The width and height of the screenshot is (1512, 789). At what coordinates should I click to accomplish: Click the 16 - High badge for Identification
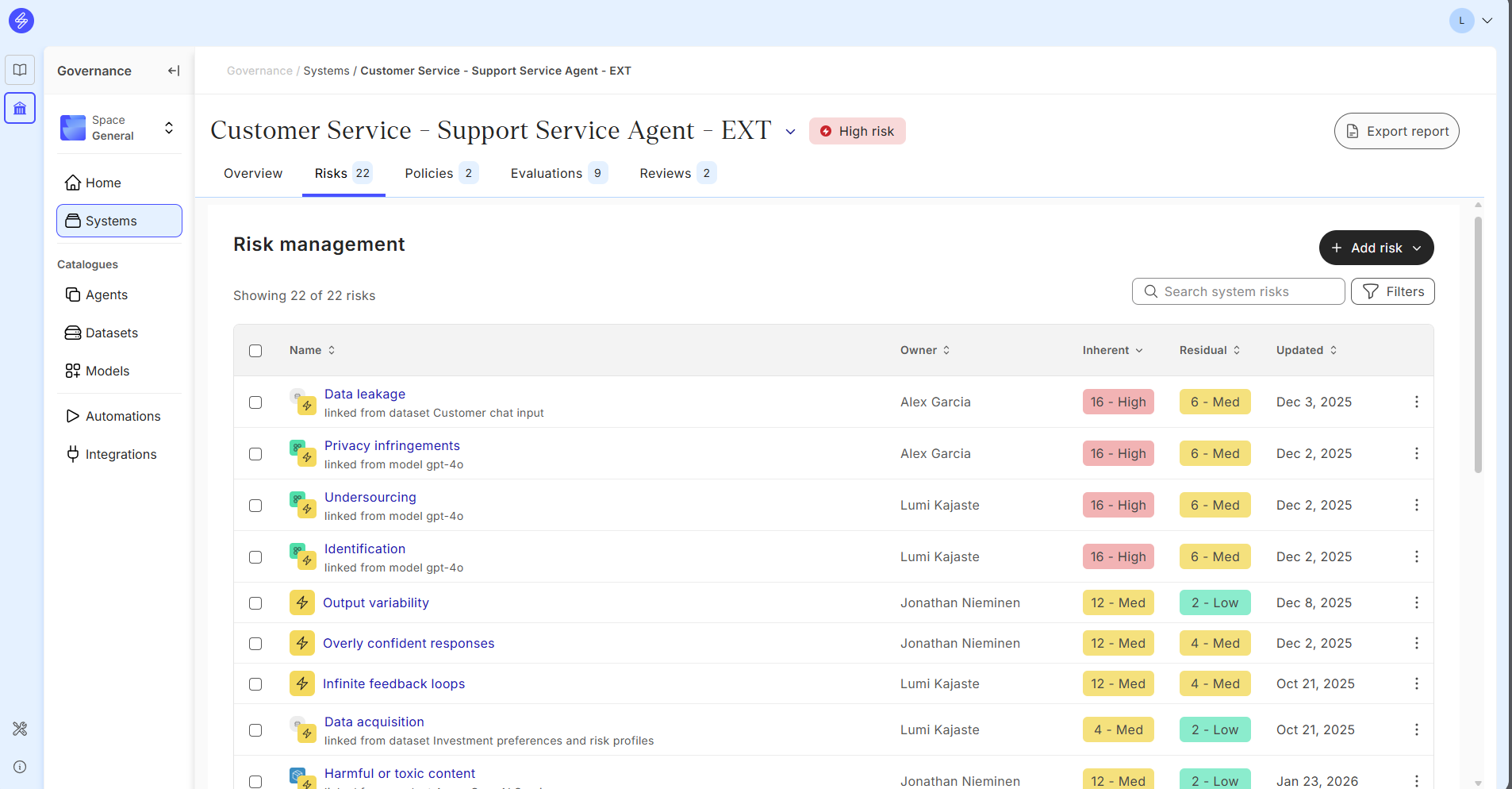1118,556
